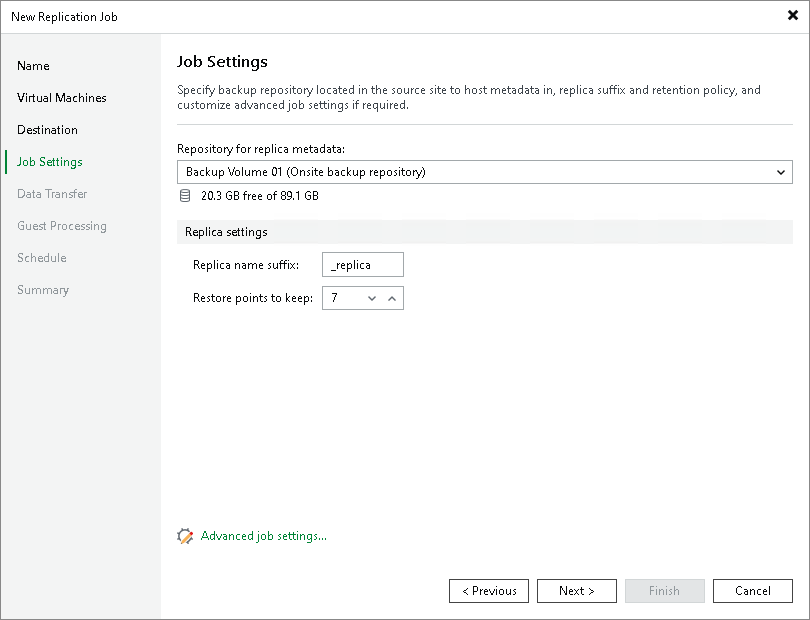Click inside the Replica name suffix field

pos(362,264)
